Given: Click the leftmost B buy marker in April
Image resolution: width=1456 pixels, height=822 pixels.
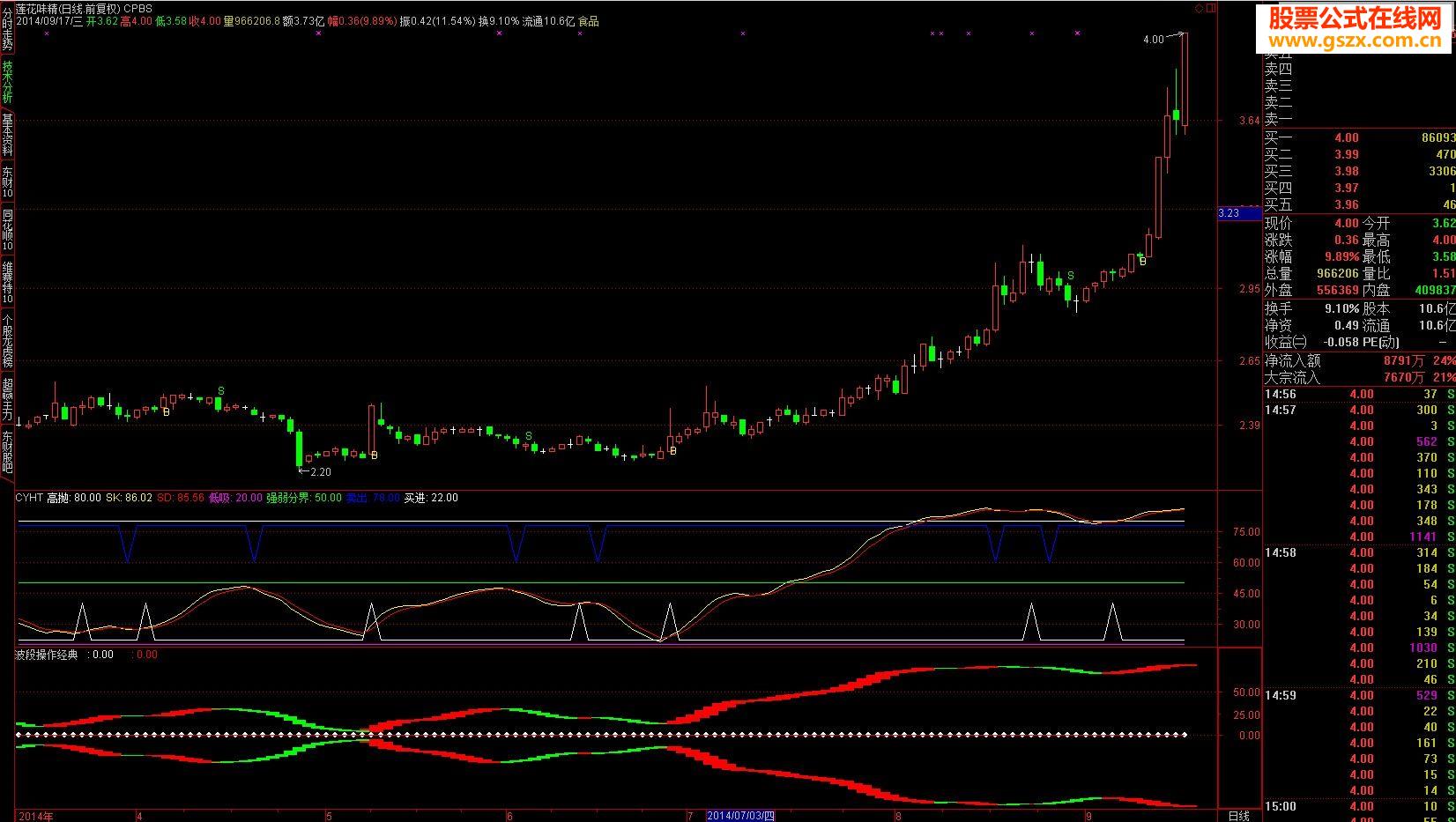Looking at the screenshot, I should point(166,411).
